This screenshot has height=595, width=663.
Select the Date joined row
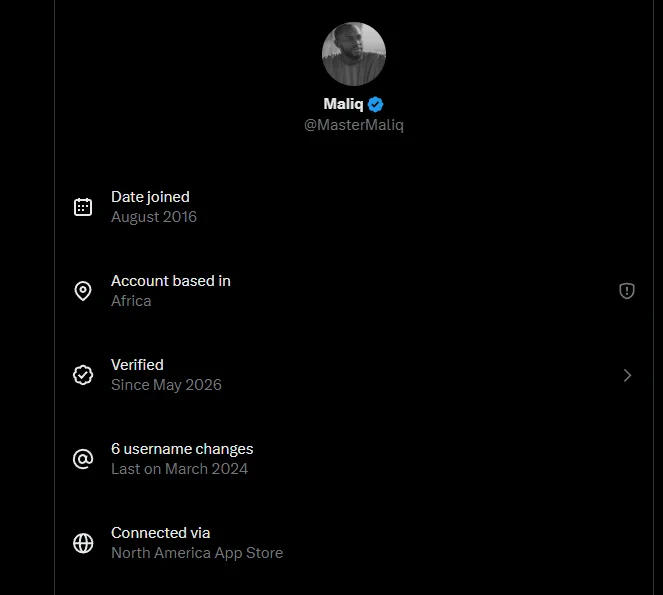(x=354, y=207)
